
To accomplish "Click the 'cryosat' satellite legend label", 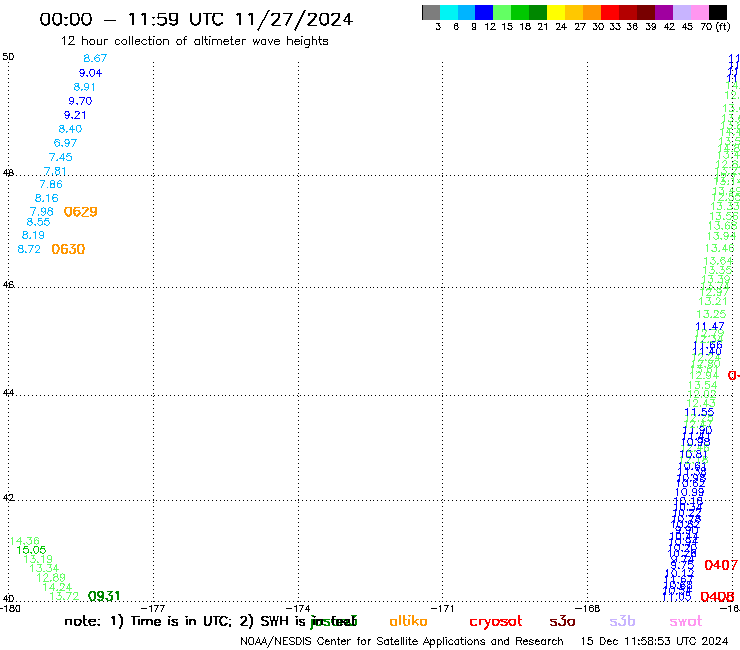I will coord(496,622).
